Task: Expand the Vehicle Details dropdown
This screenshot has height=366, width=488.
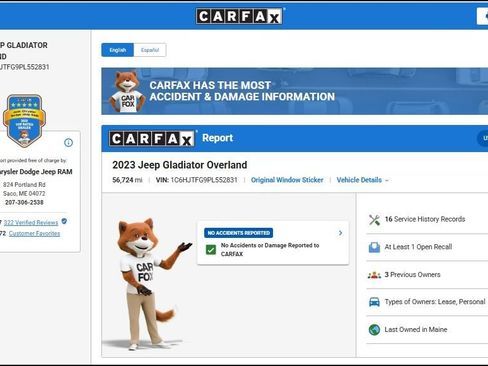Action: pyautogui.click(x=362, y=180)
